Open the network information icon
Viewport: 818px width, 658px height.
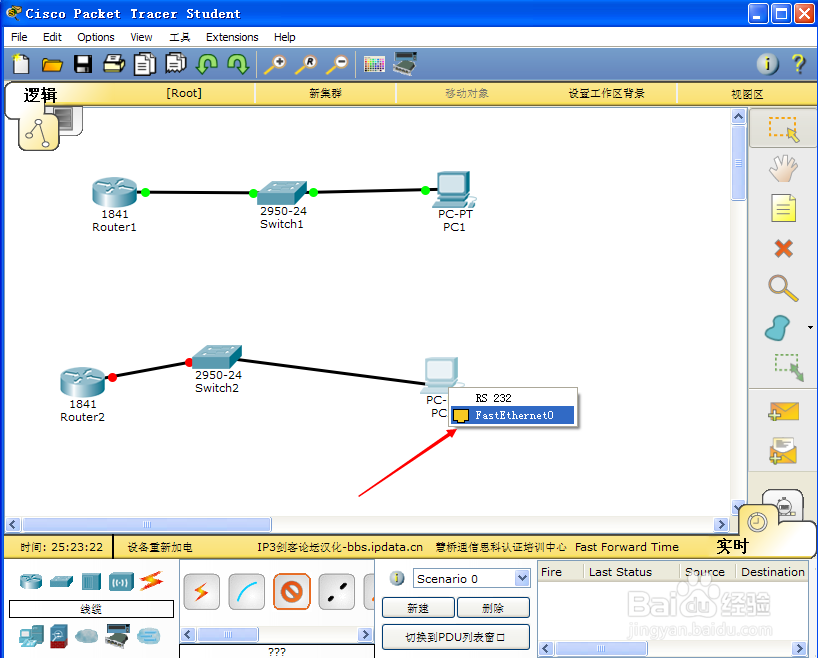767,64
